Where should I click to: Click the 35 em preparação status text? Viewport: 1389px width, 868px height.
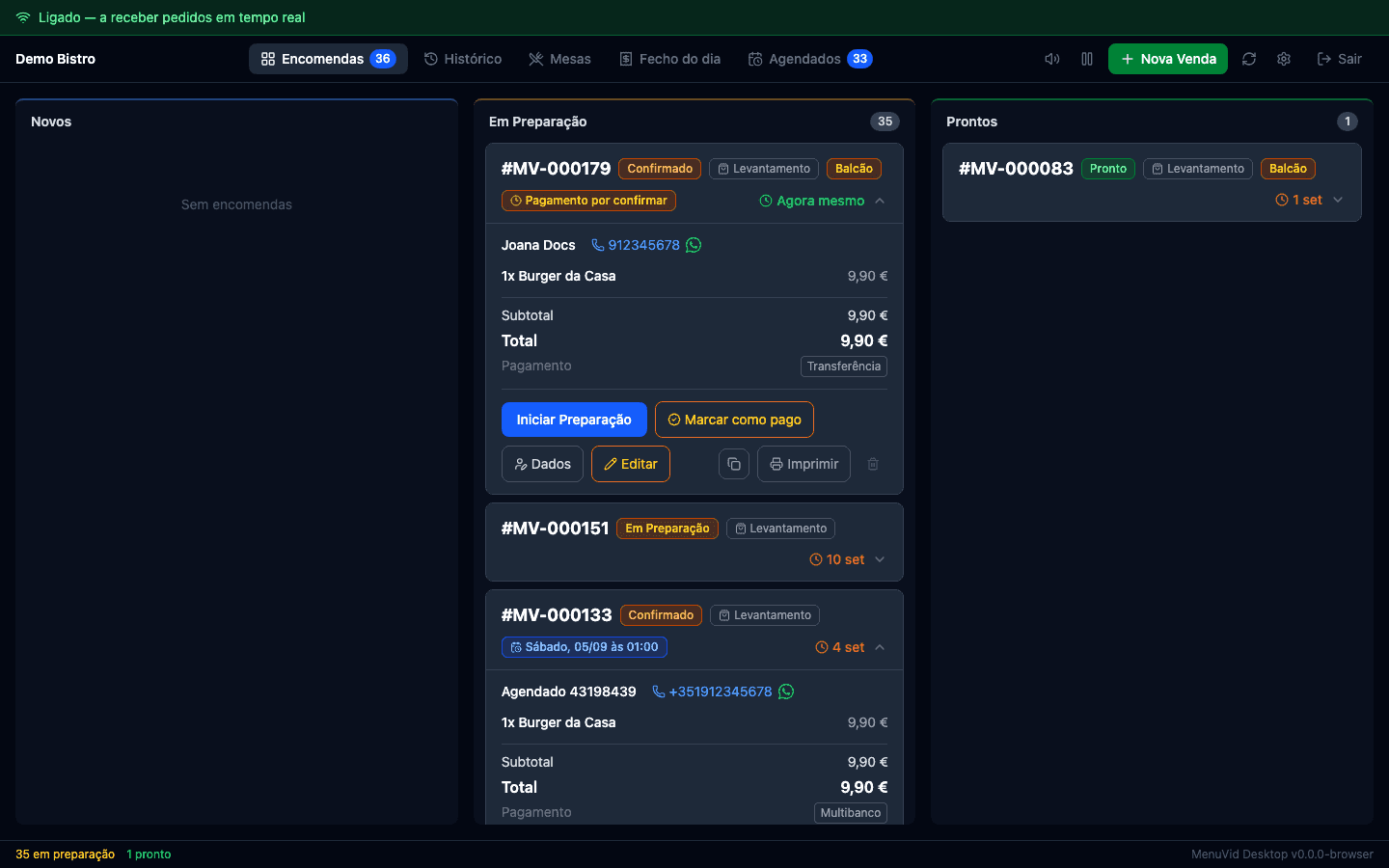click(65, 854)
